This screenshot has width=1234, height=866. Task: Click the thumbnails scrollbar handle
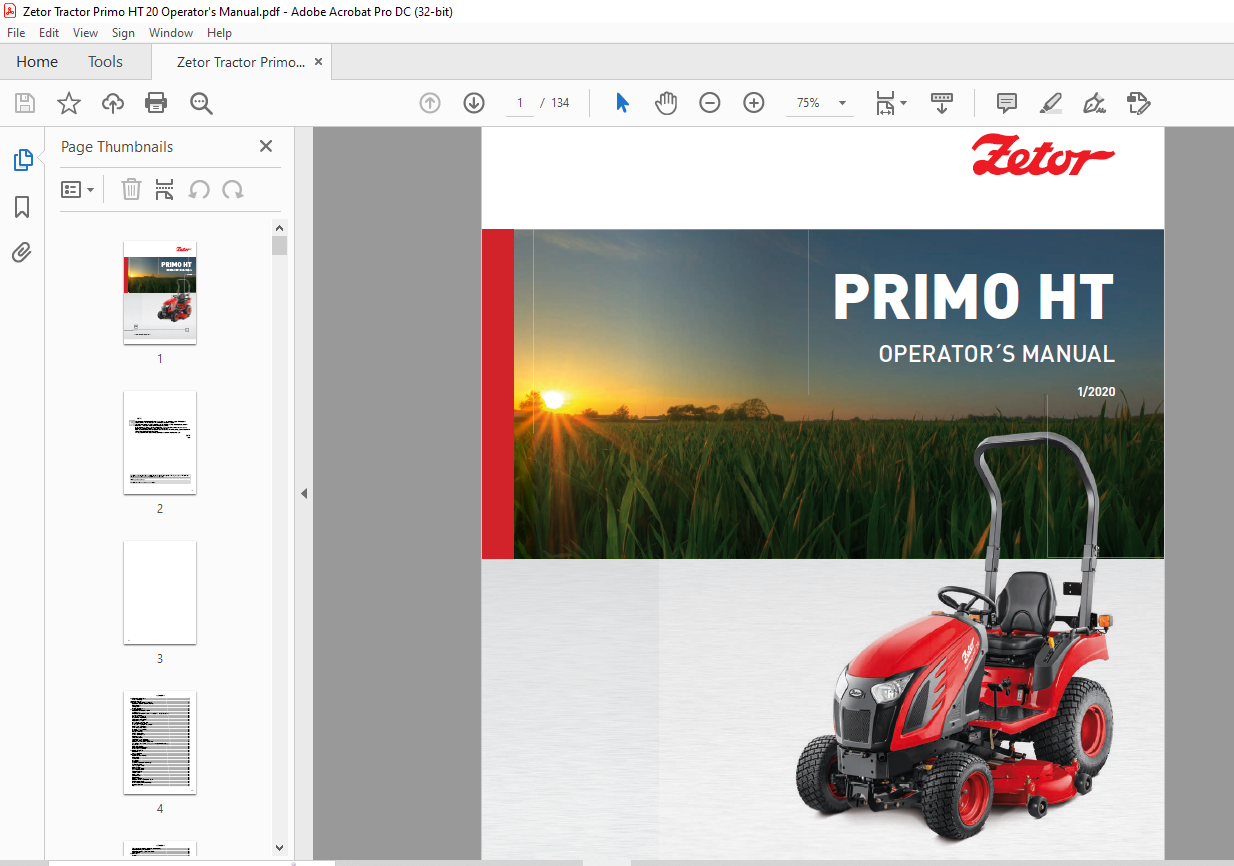(x=279, y=246)
